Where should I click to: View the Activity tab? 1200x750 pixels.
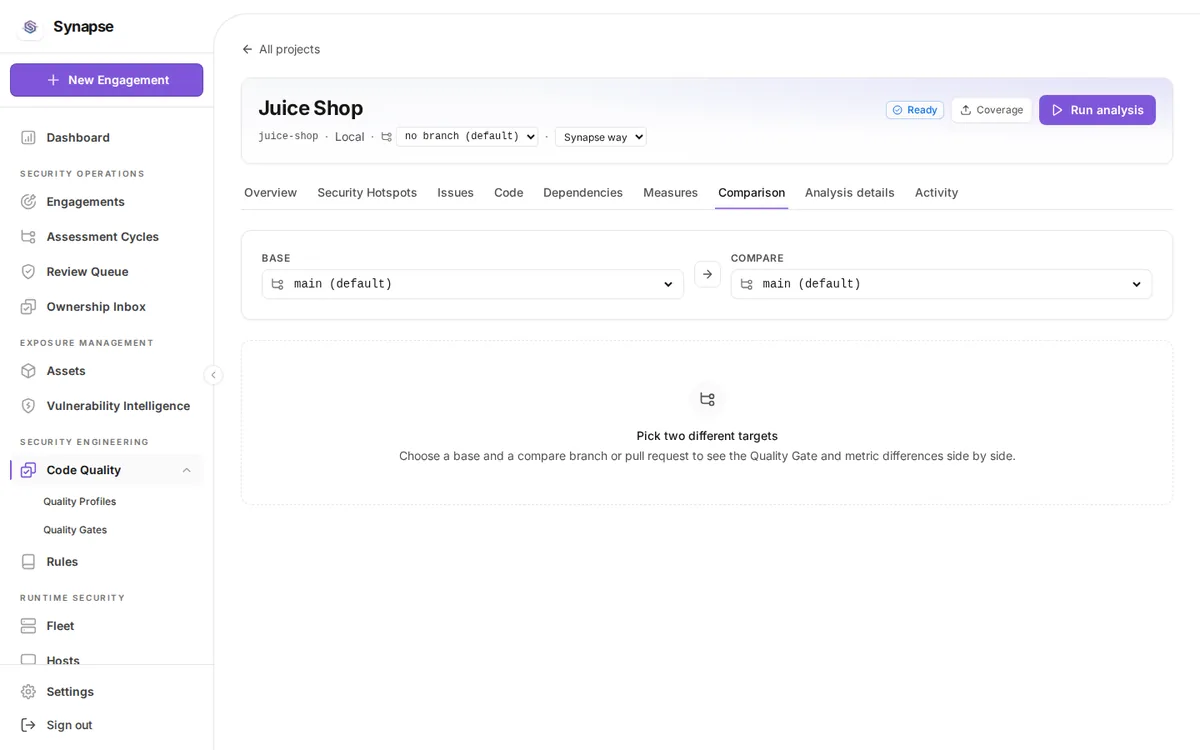coord(936,192)
